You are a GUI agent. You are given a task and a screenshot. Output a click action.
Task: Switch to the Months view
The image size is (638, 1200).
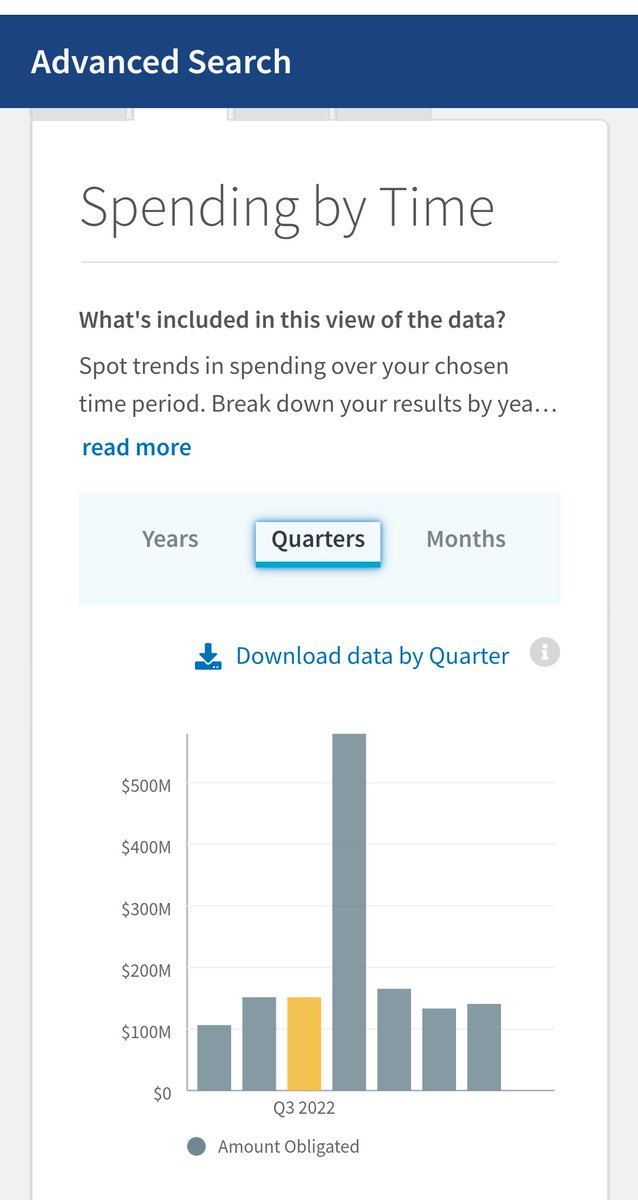click(466, 539)
